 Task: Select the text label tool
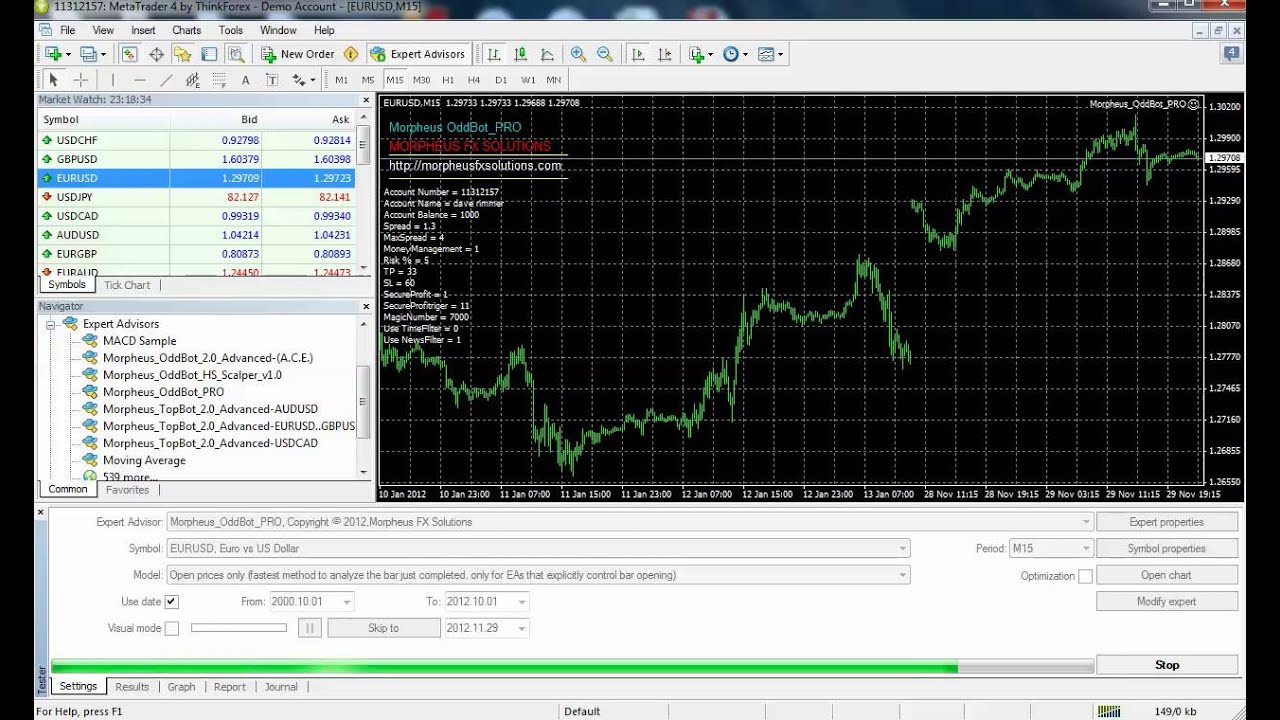pos(272,80)
